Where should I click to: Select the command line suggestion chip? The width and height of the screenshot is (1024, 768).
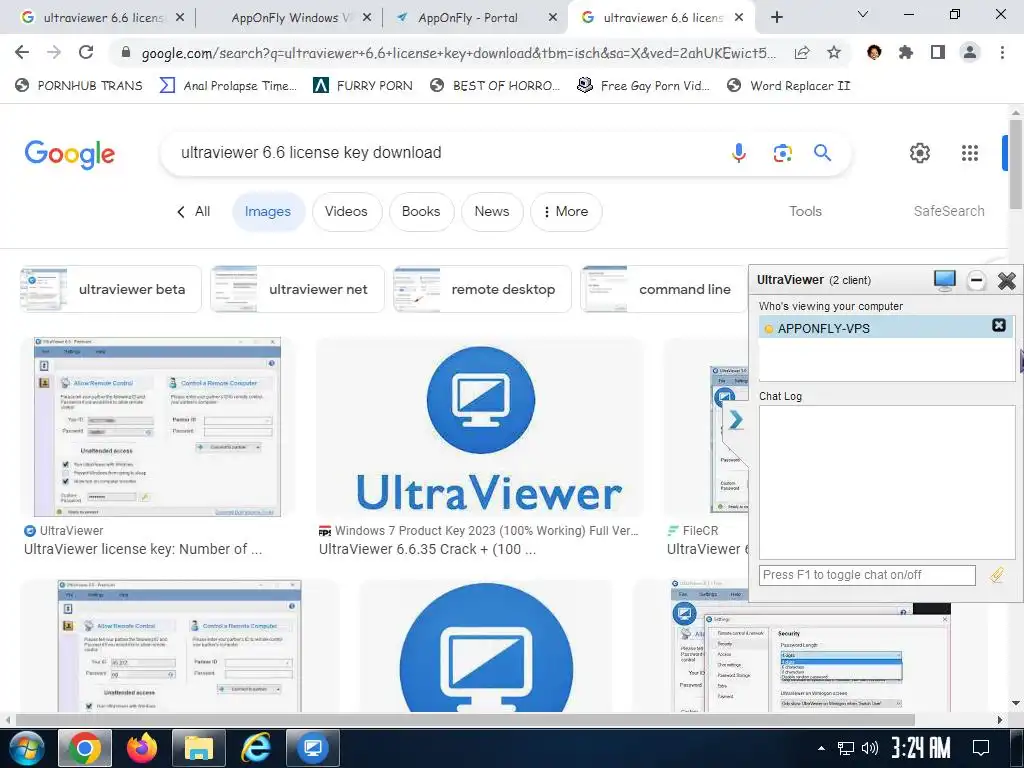click(663, 289)
